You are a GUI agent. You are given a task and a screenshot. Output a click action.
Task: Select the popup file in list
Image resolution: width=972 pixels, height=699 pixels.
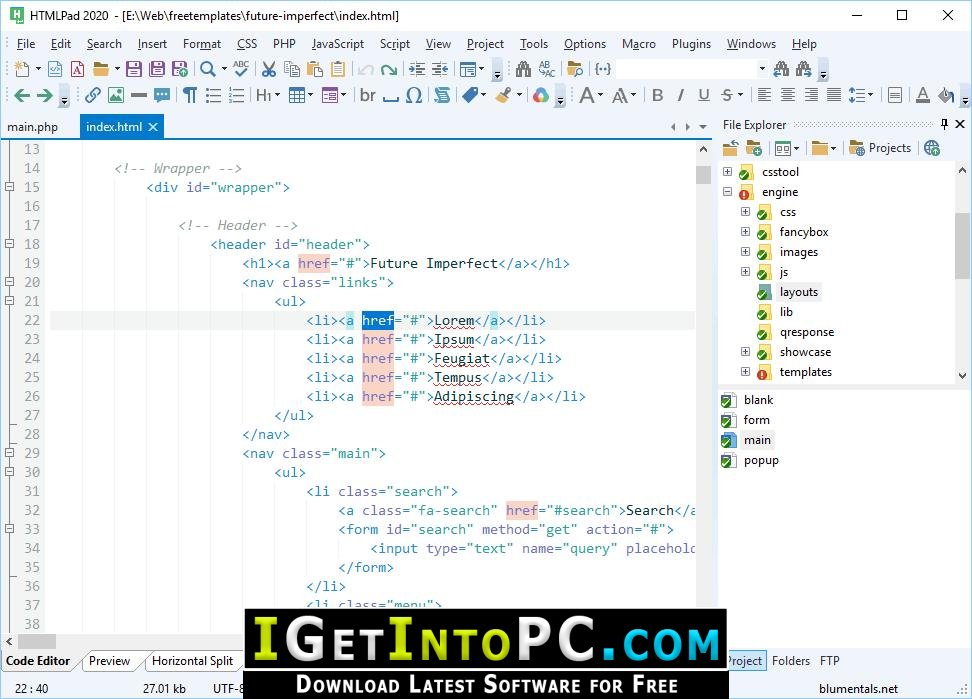tap(761, 460)
